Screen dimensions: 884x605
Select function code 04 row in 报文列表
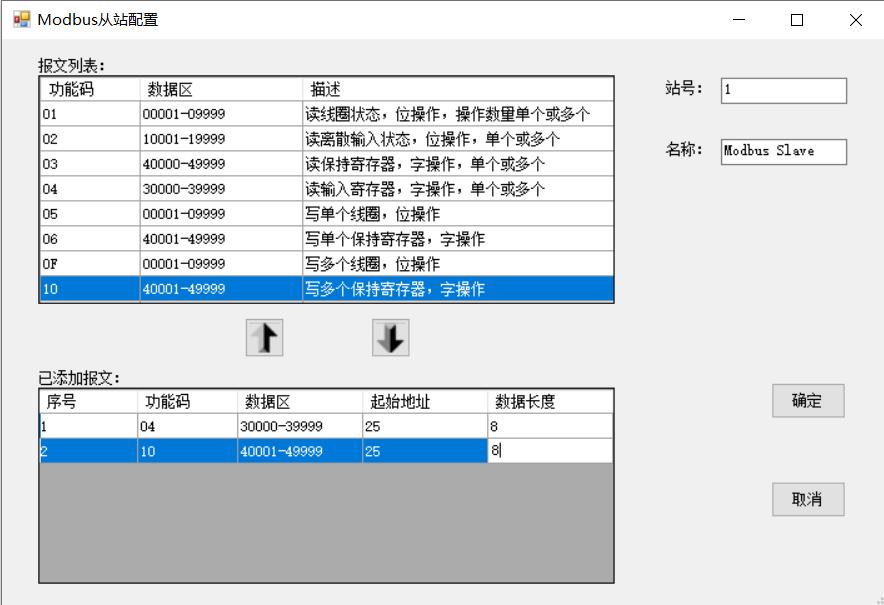(327, 189)
